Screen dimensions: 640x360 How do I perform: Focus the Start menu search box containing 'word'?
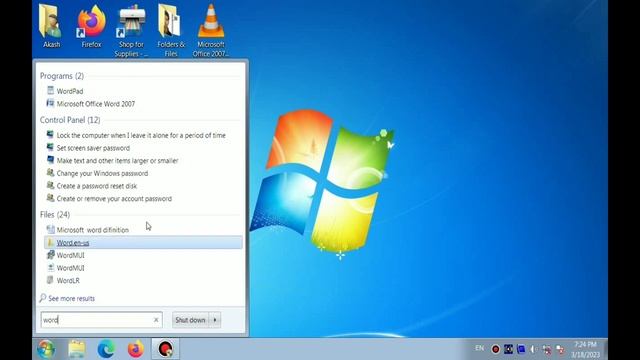point(101,320)
